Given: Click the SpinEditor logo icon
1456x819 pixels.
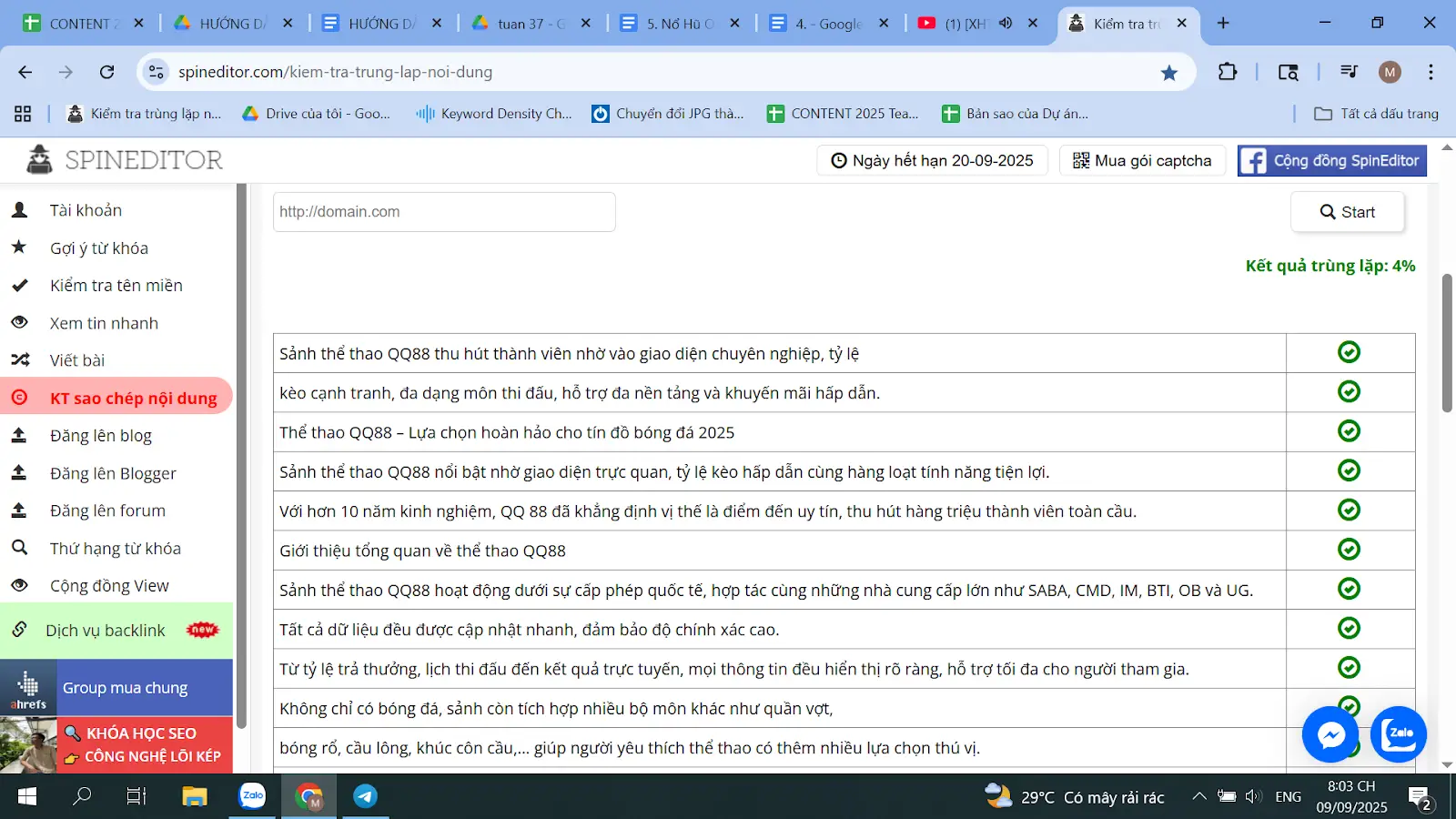Looking at the screenshot, I should coord(39,160).
